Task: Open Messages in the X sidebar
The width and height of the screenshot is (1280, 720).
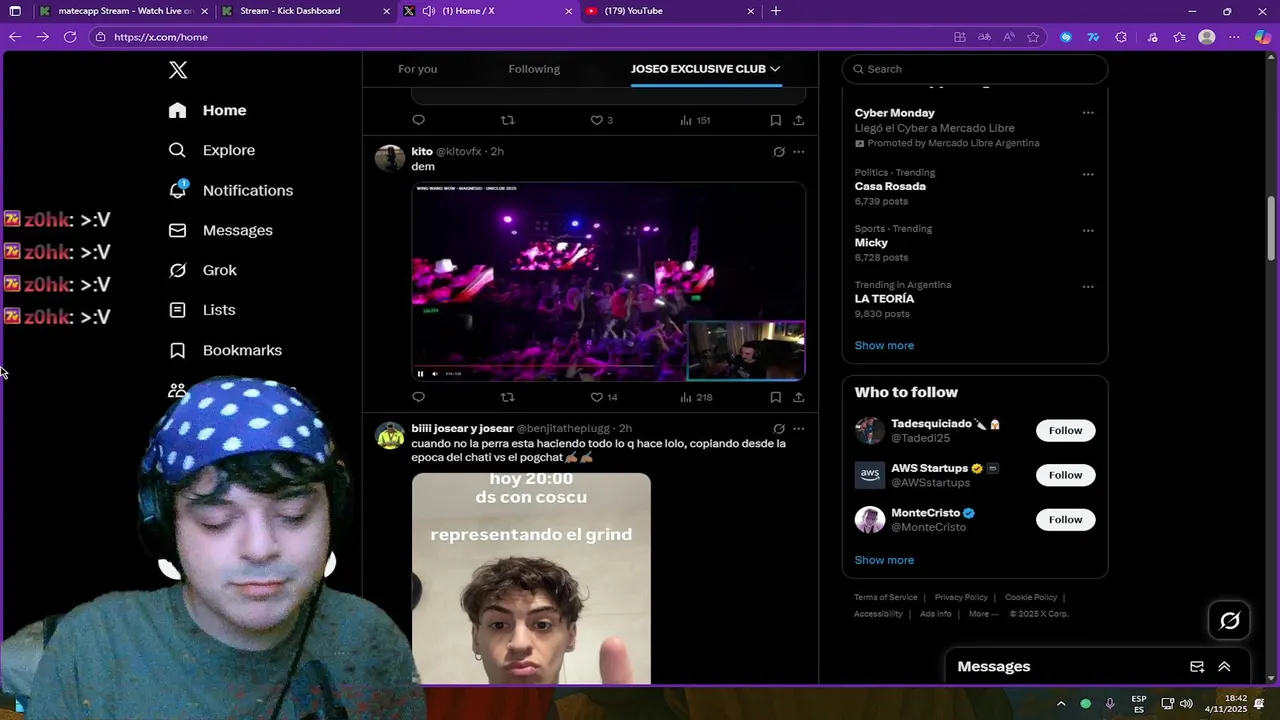Action: tap(220, 230)
